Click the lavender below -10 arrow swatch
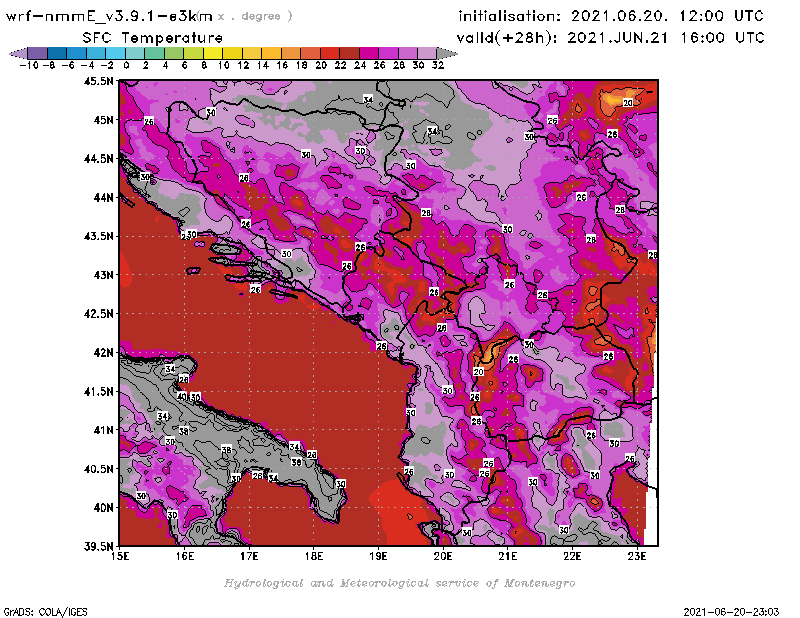 (x=18, y=53)
